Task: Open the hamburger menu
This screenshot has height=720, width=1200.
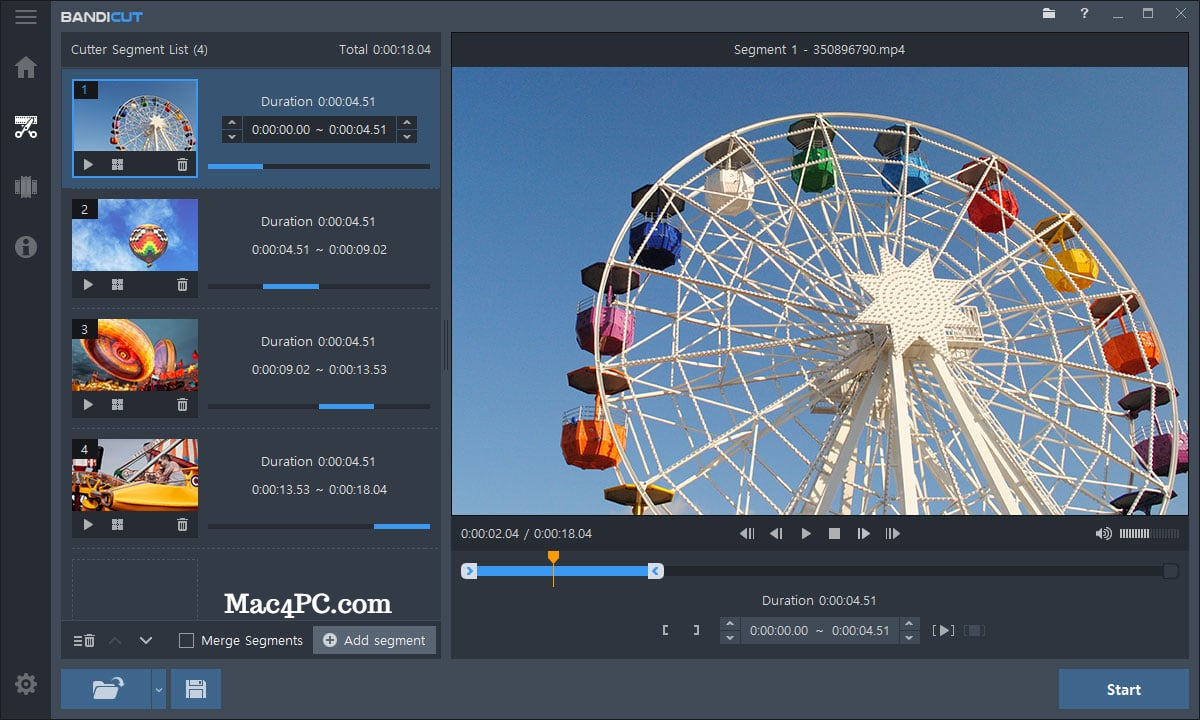Action: click(26, 16)
